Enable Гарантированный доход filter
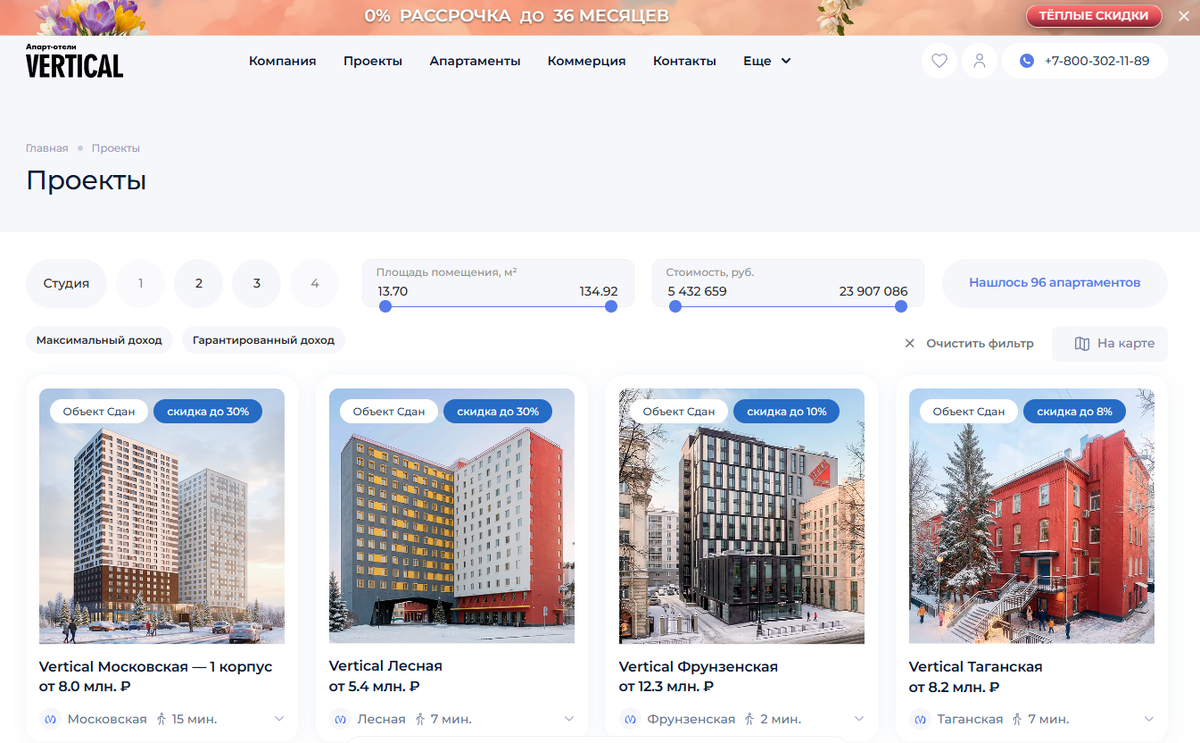The height and width of the screenshot is (743, 1200). 264,340
